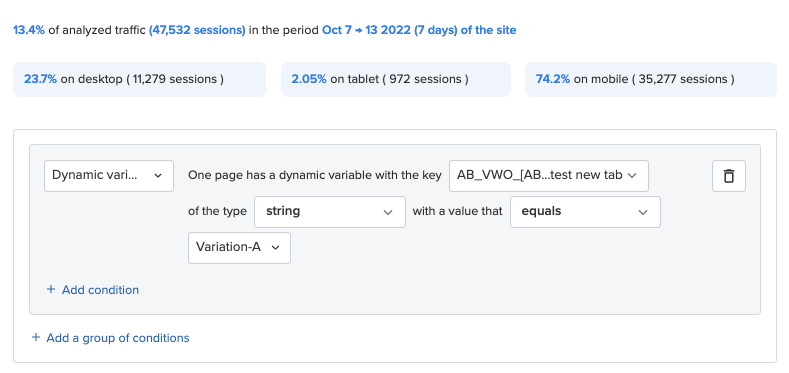Open the equals operator selector
The image size is (789, 373).
(585, 212)
